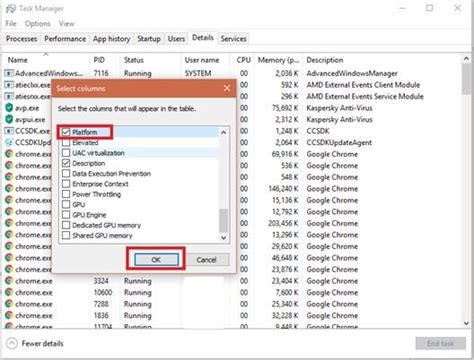Click process list scroll down arrow

pos(466,323)
